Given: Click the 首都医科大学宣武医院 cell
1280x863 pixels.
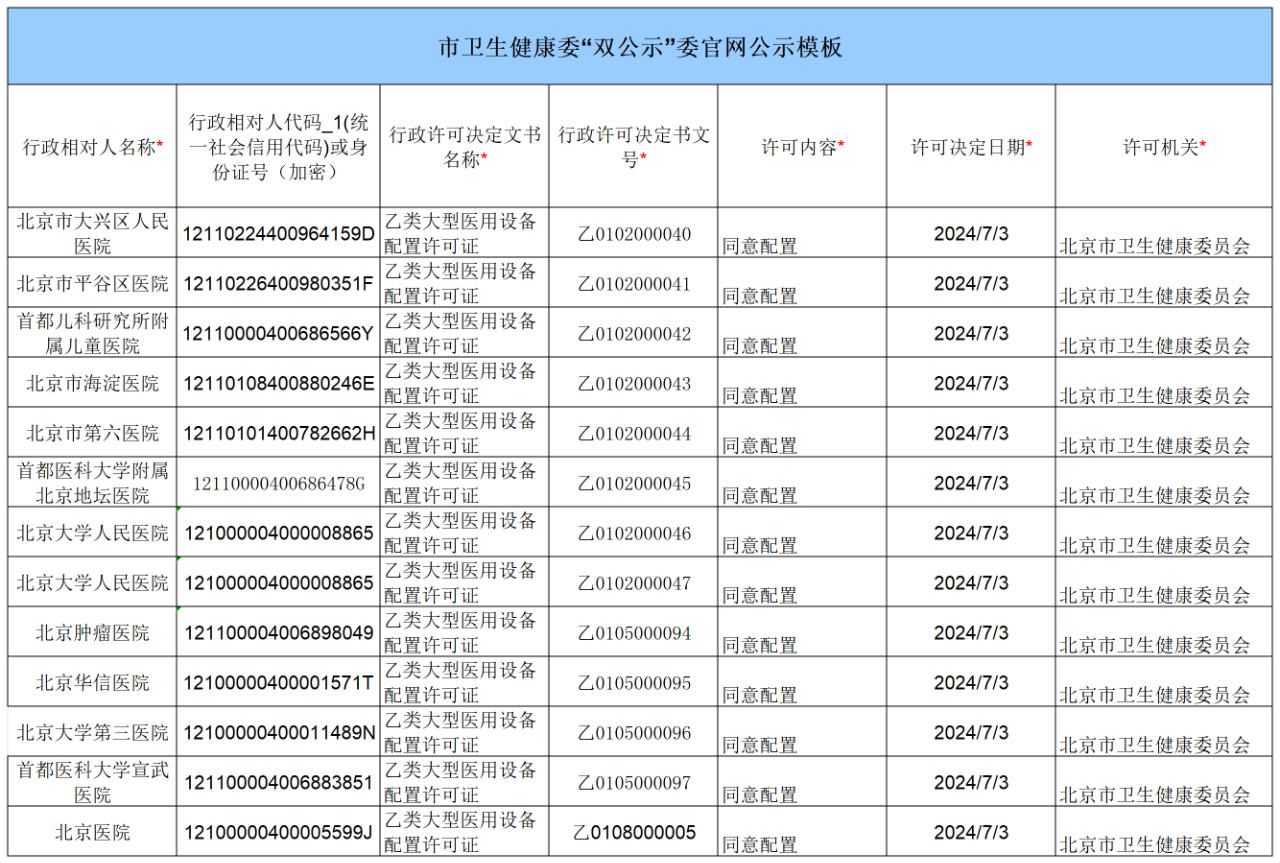Looking at the screenshot, I should [x=92, y=782].
